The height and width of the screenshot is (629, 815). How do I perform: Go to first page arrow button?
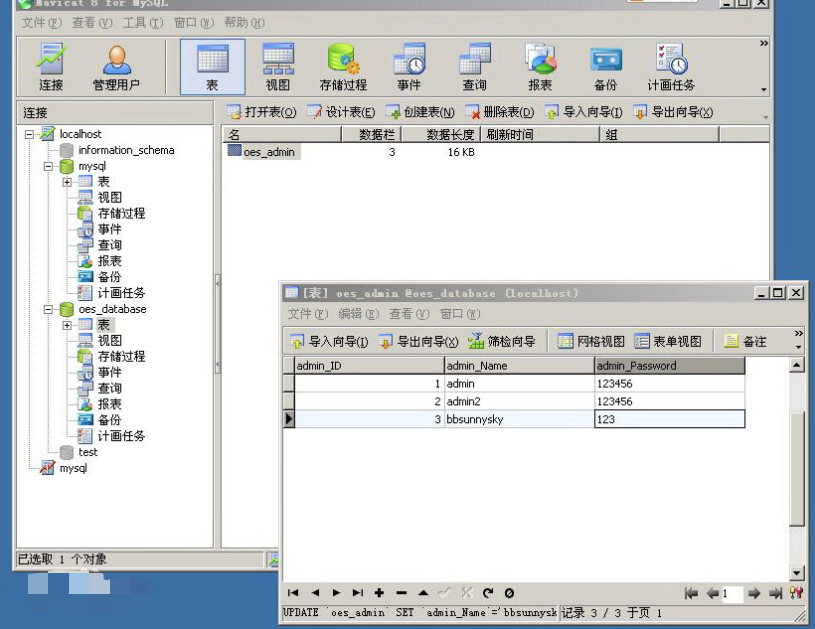pos(691,593)
